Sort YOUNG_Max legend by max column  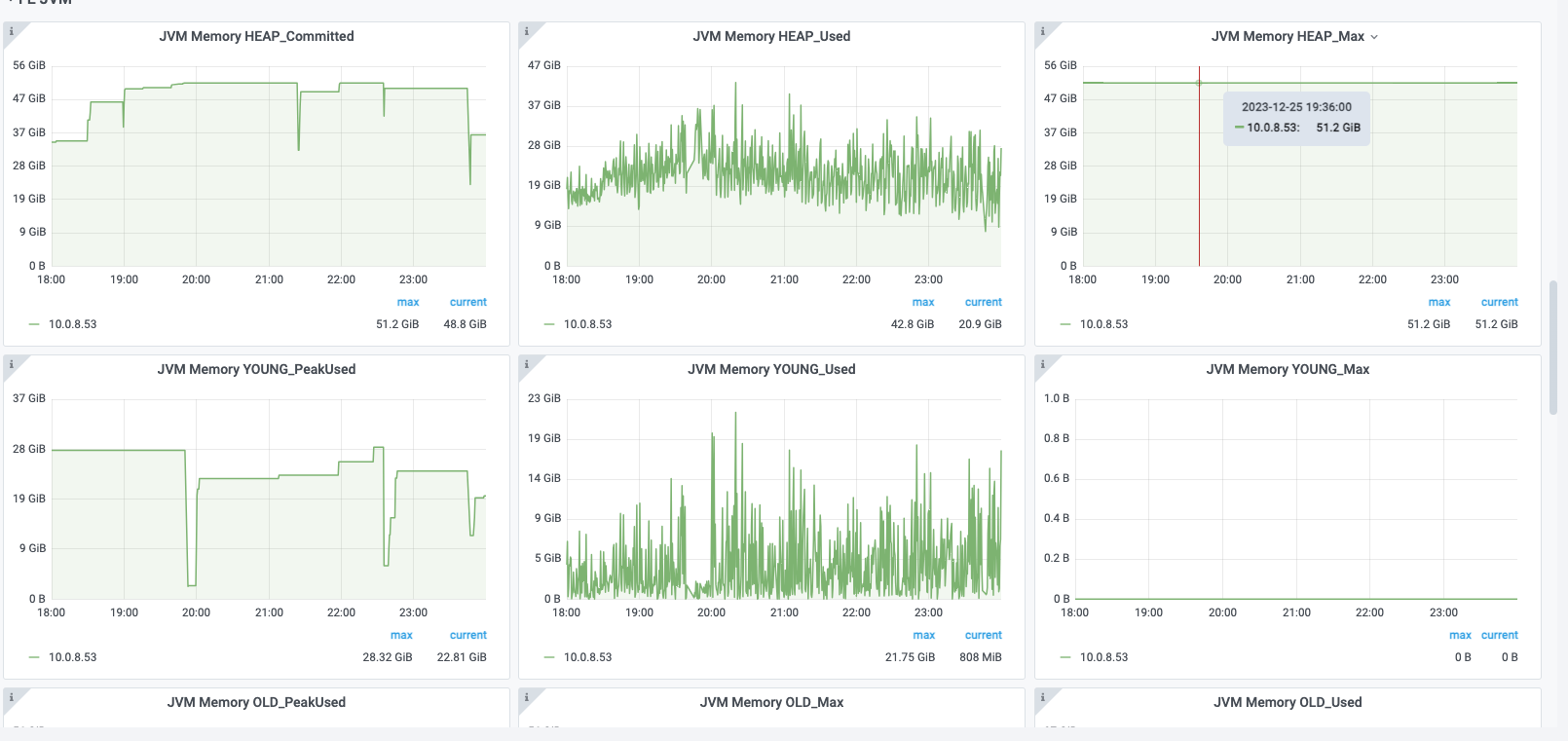[x=1460, y=635]
